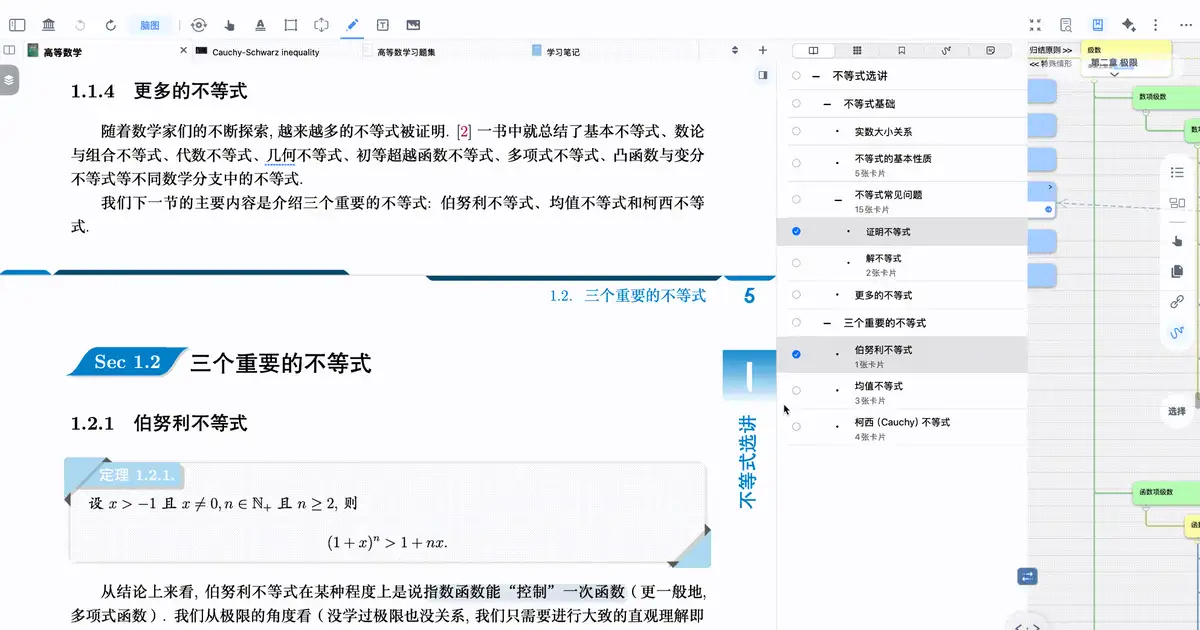The image size is (1200, 630).
Task: Select the outline view segment
Action: pos(813,50)
